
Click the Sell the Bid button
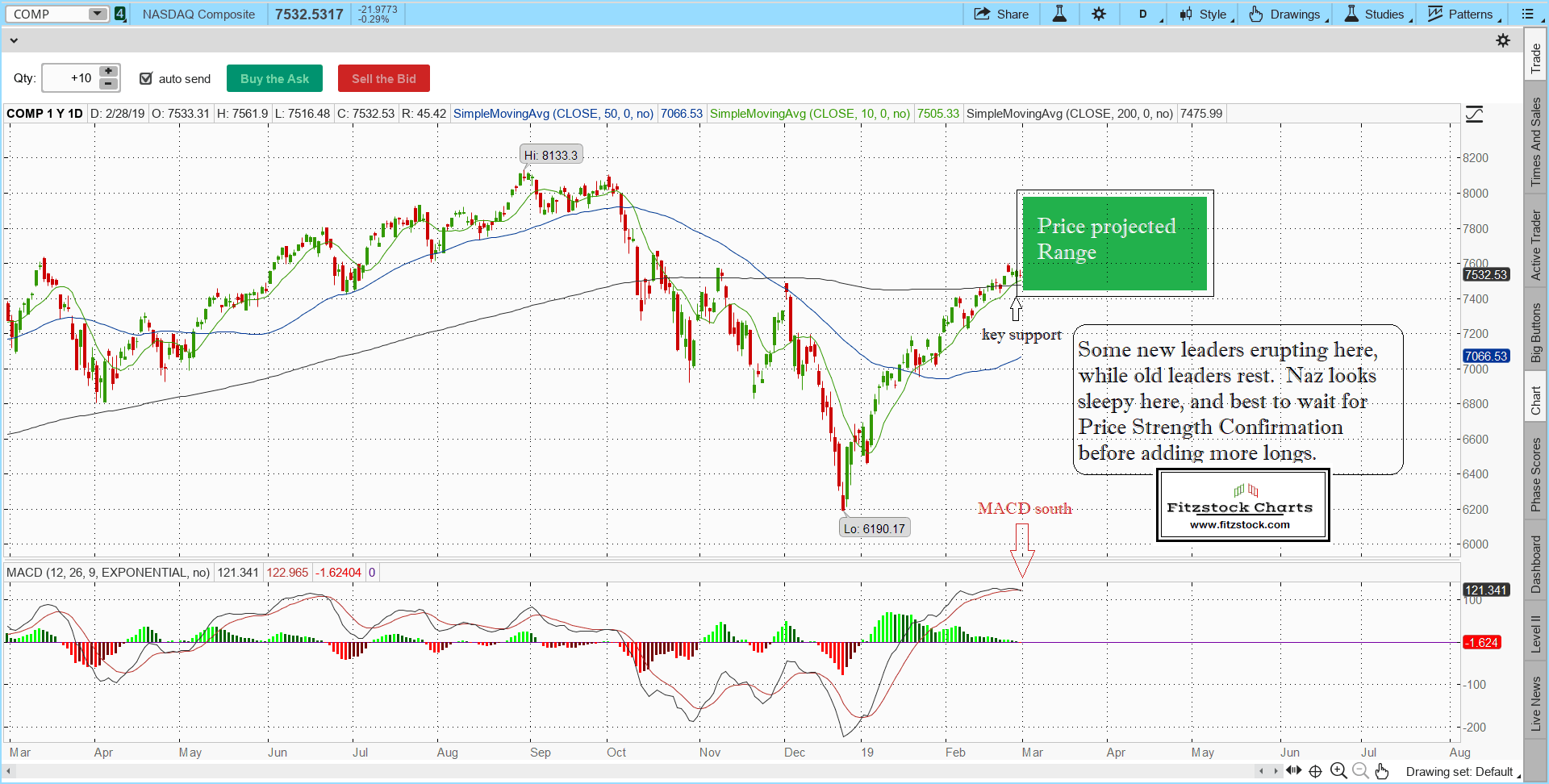click(x=383, y=78)
